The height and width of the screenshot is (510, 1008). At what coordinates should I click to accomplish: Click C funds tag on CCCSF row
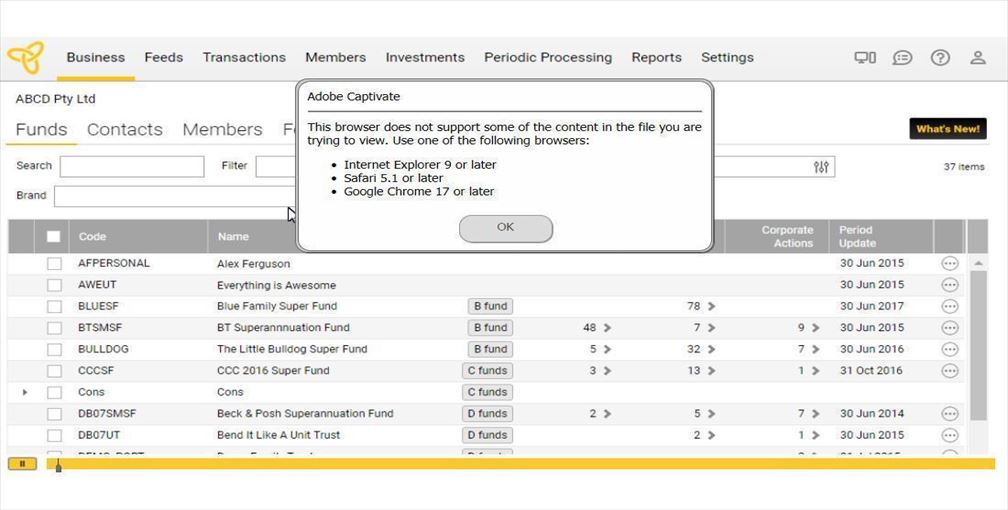click(x=487, y=371)
